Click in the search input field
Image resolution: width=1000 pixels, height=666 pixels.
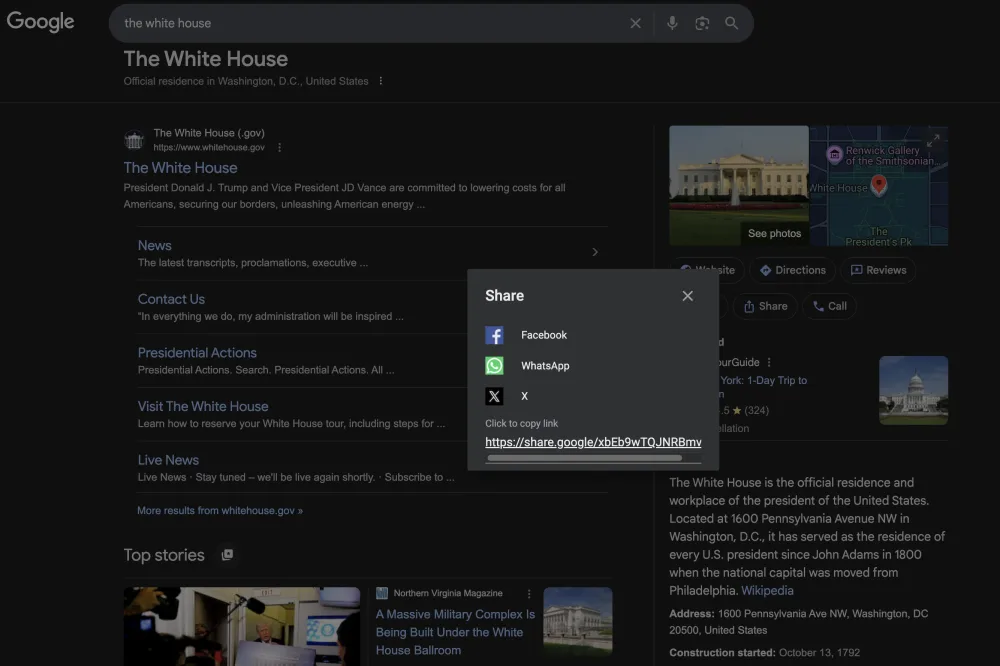pos(370,24)
